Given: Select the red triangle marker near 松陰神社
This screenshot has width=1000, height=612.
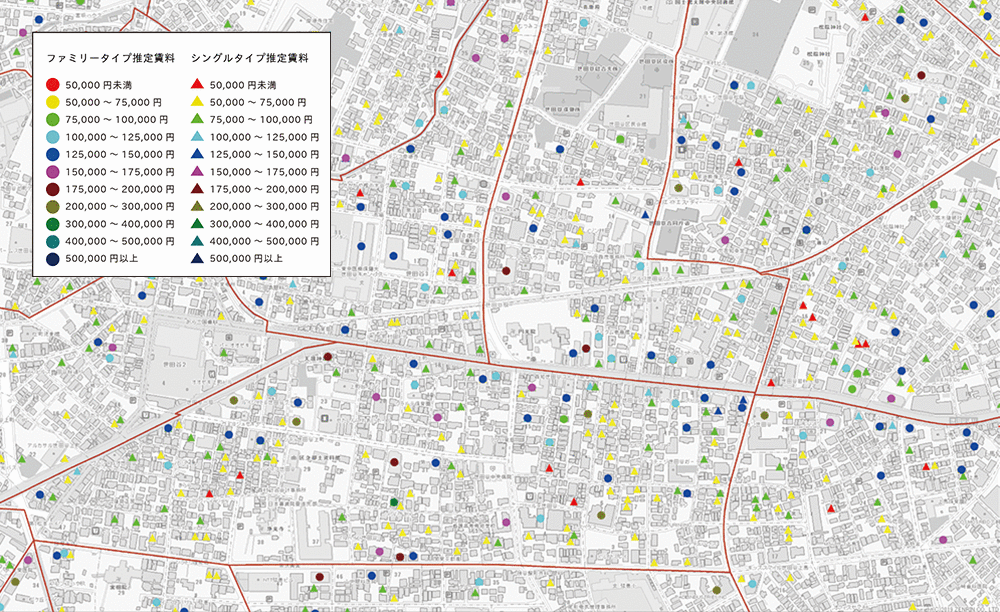Looking at the screenshot, I should pos(864,18).
